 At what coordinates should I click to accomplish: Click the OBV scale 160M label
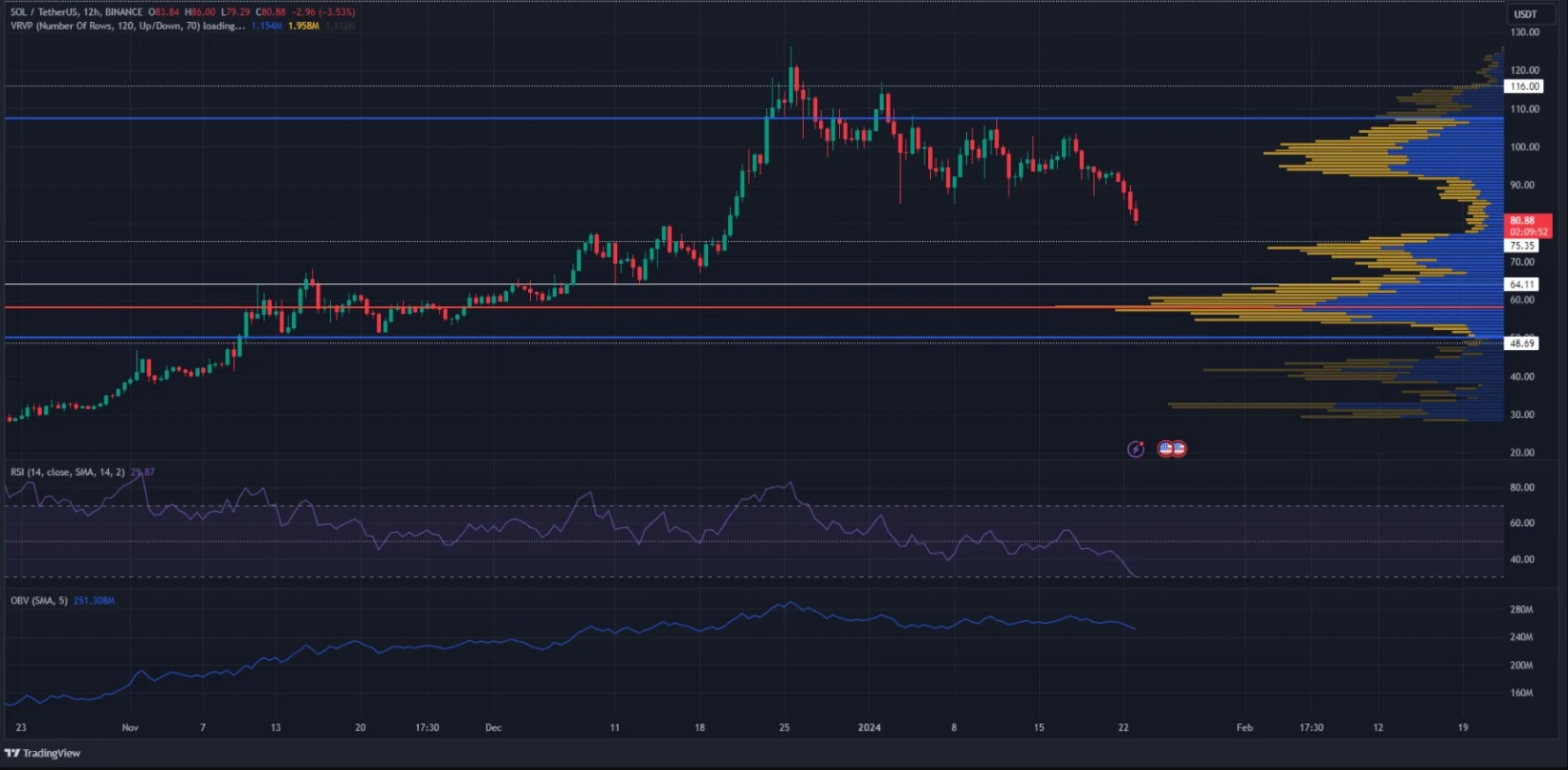[x=1521, y=693]
